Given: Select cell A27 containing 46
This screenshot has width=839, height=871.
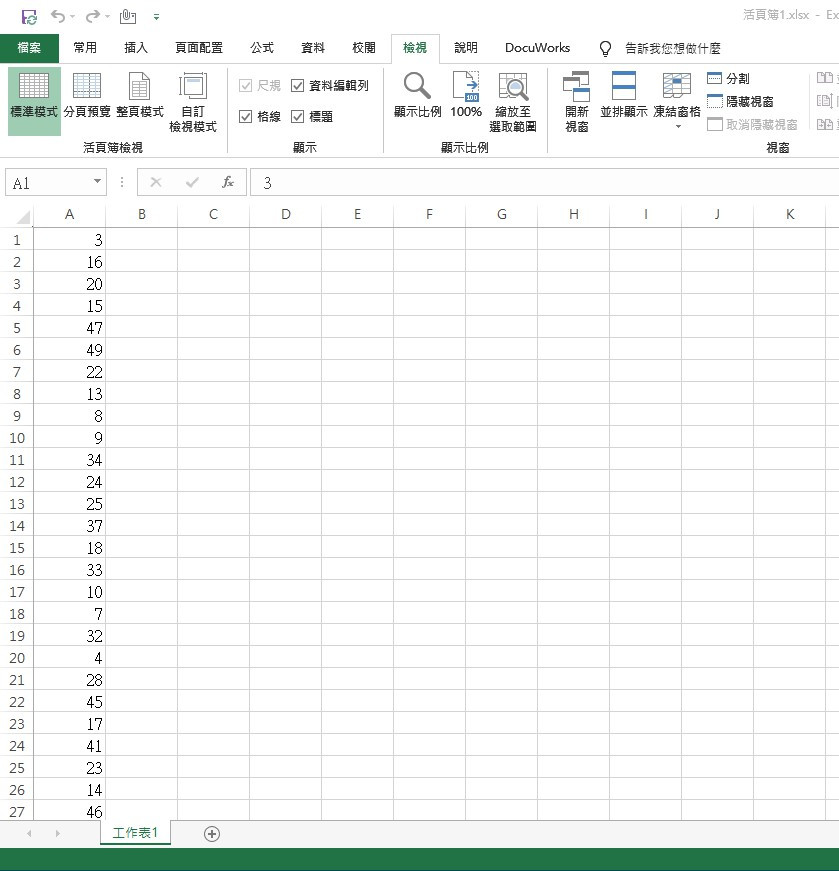Looking at the screenshot, I should [69, 812].
